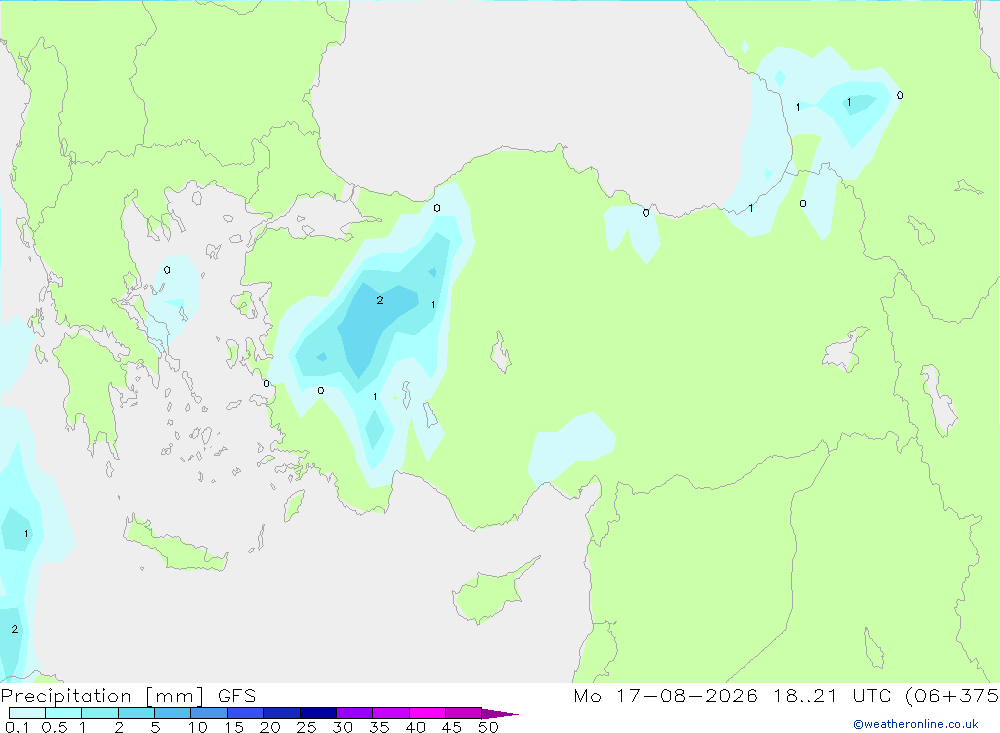The height and width of the screenshot is (733, 1000).
Task: Click the '0.5' legend scale label
Action: pyautogui.click(x=54, y=727)
